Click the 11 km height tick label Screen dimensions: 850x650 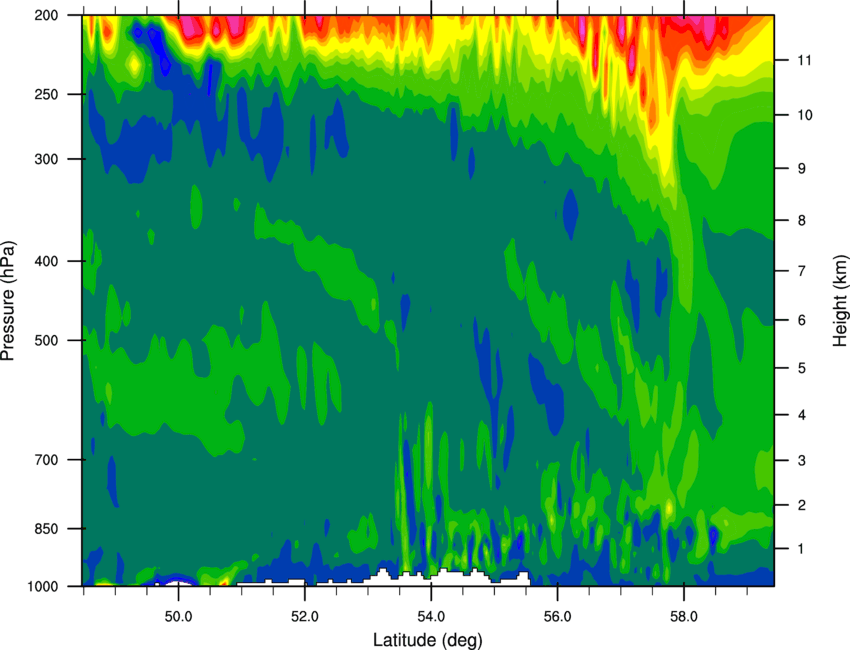coord(805,60)
